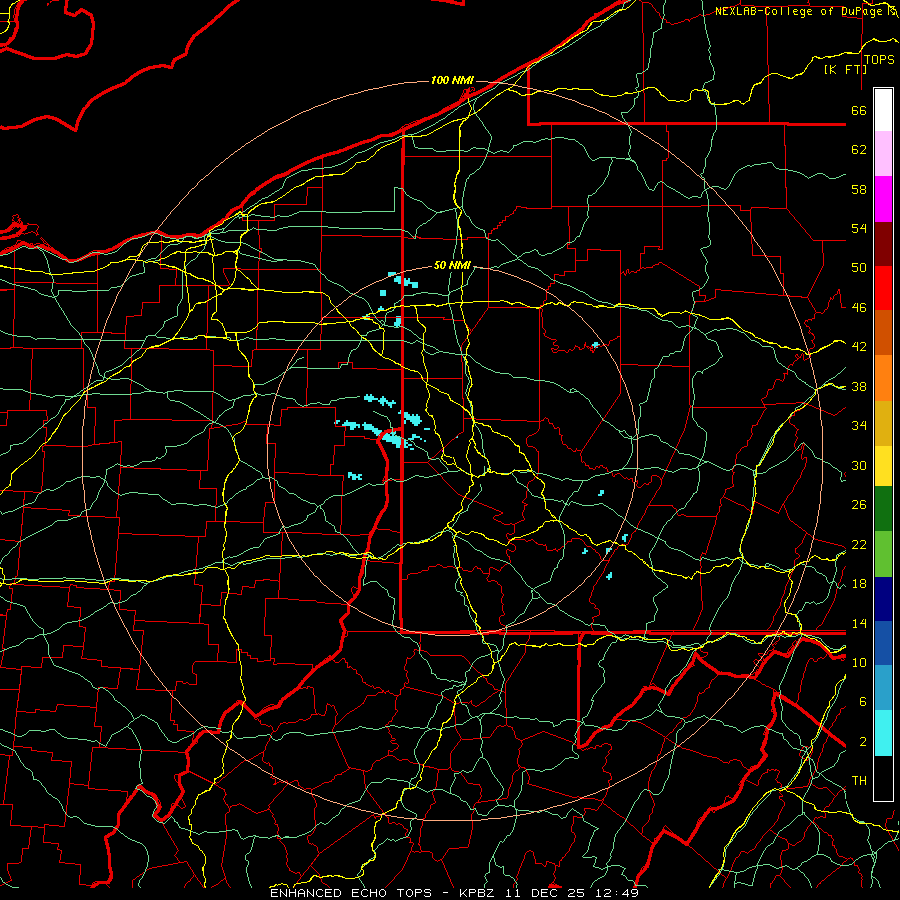Viewport: 900px width, 900px height.
Task: Click the legend value '18'
Action: tap(859, 584)
